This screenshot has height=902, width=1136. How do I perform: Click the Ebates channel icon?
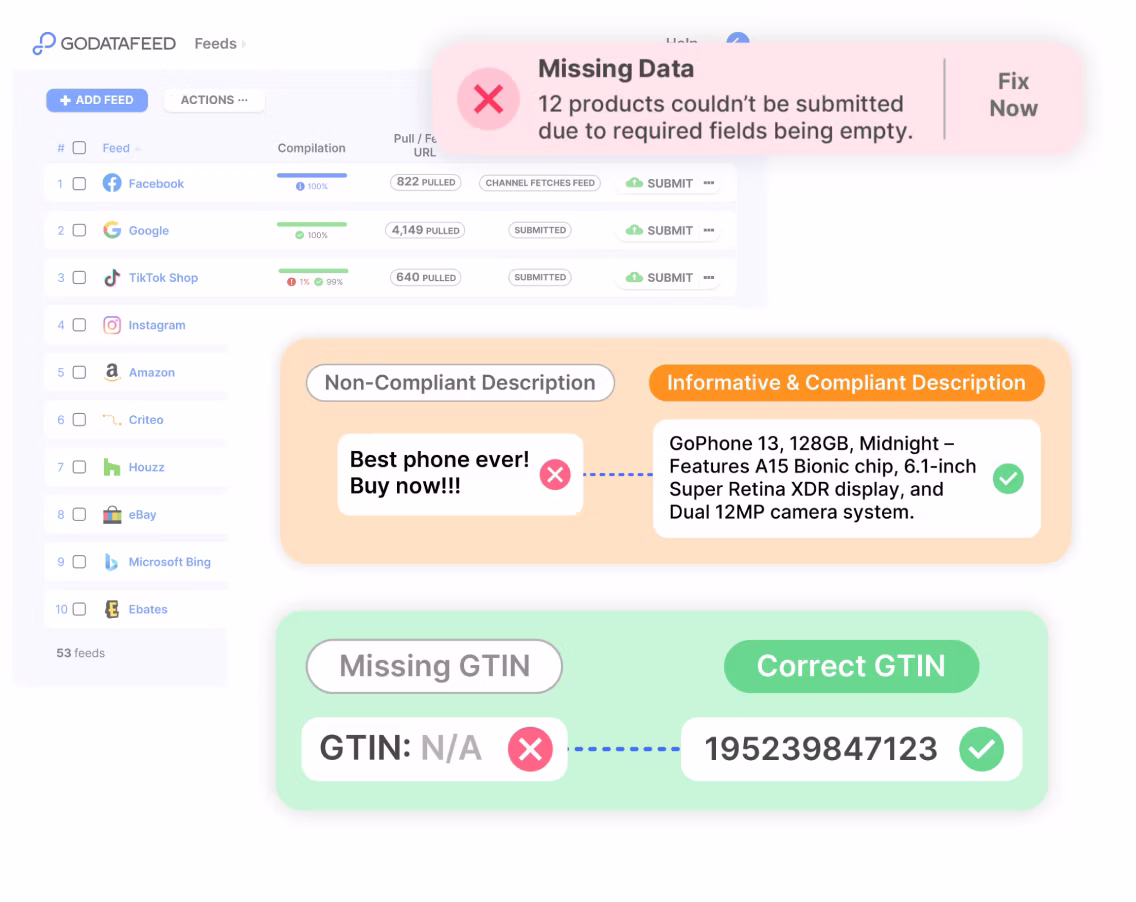112,609
